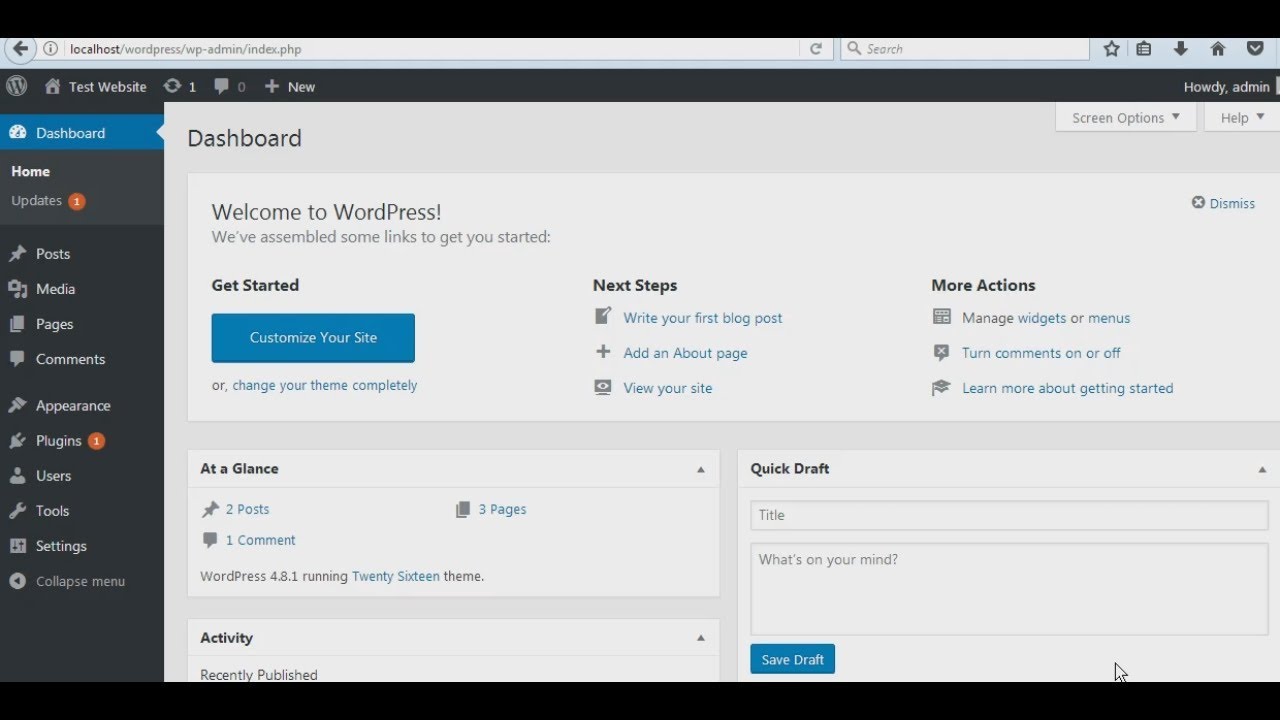Viewport: 1280px width, 720px height.
Task: Click Howdy, admin account menu
Action: [x=1228, y=87]
